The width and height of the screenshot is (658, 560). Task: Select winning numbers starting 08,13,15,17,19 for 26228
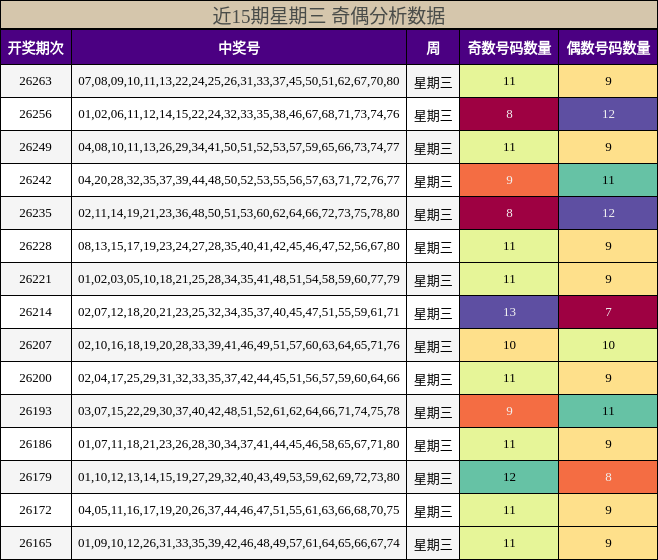239,246
